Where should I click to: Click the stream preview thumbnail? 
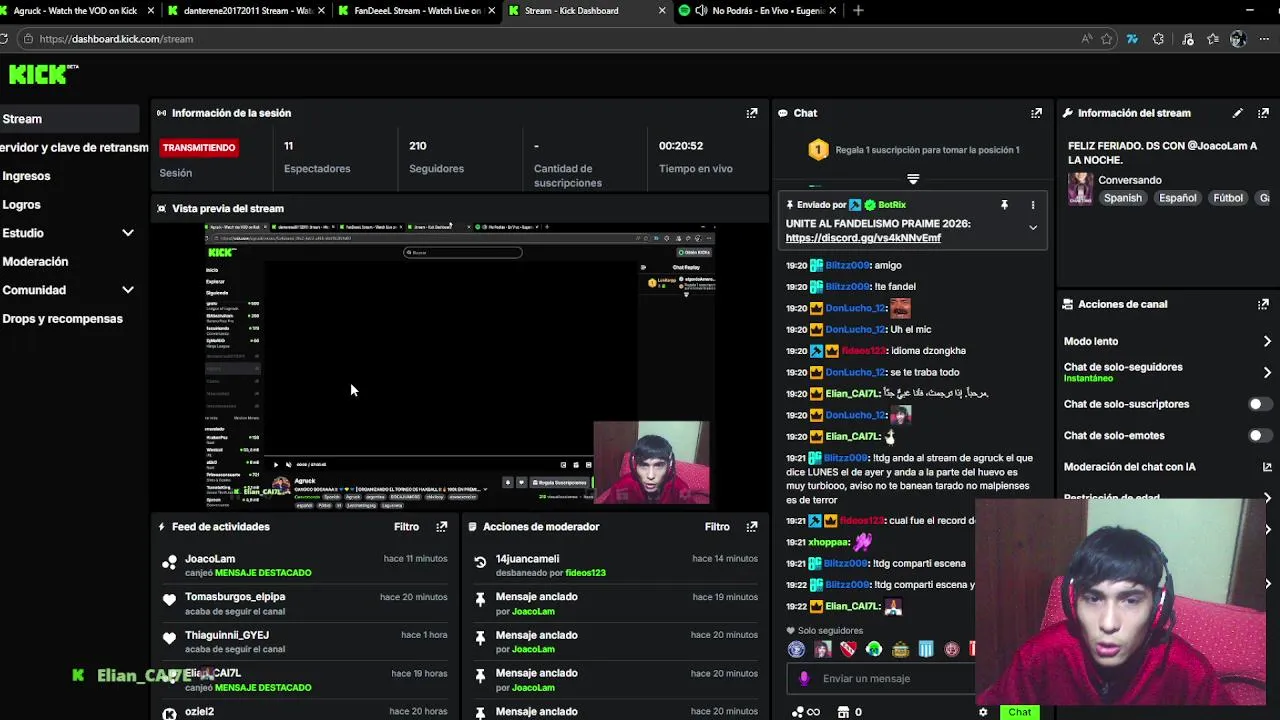(x=460, y=366)
